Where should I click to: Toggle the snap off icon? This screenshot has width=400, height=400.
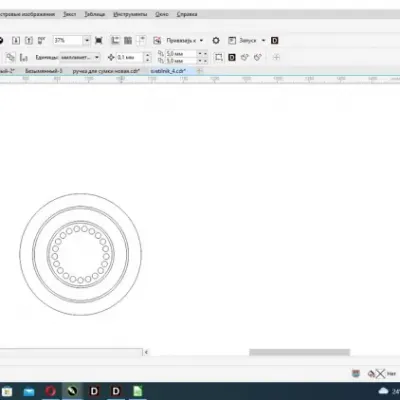(157, 40)
